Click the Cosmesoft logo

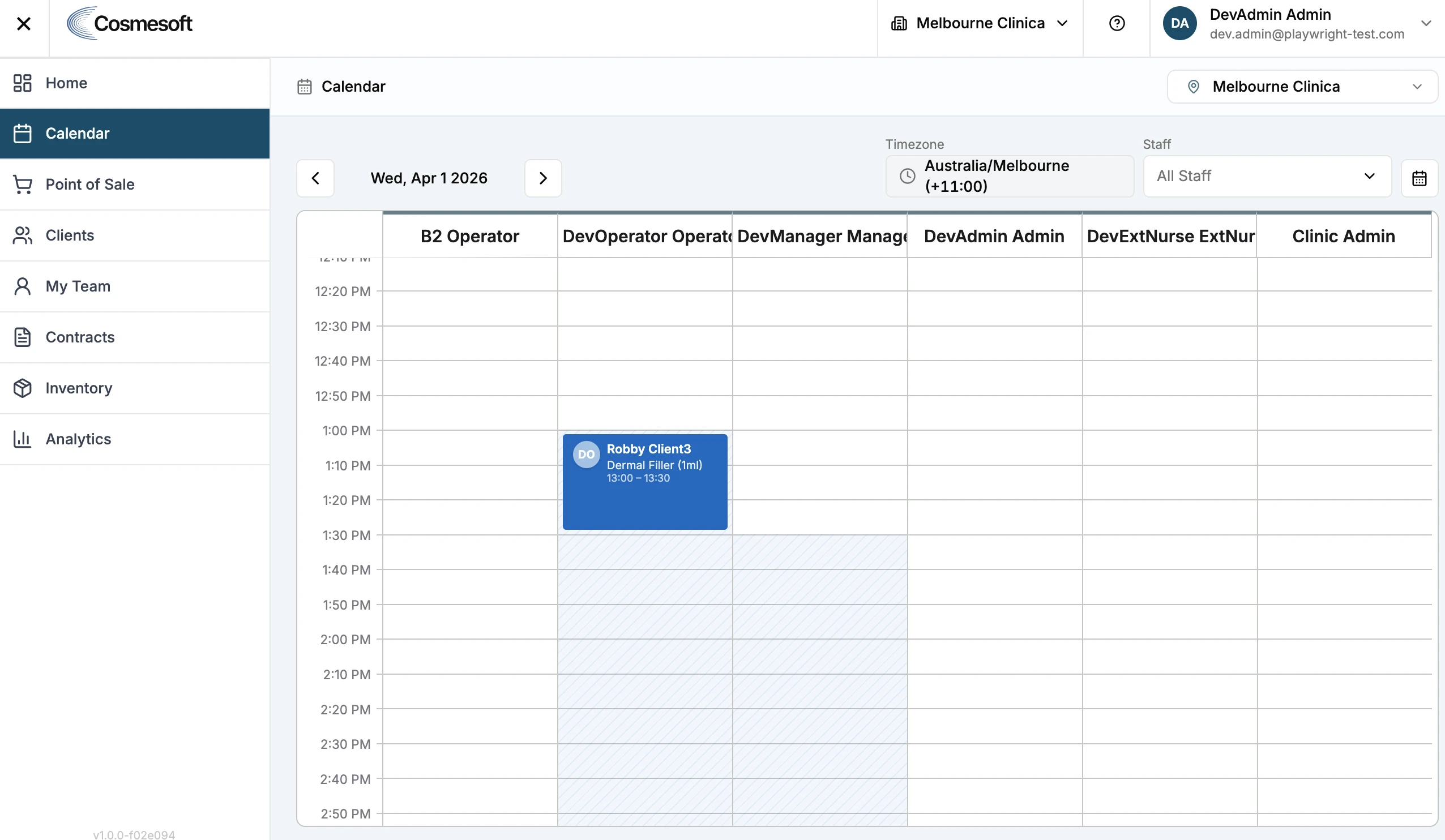pos(130,24)
